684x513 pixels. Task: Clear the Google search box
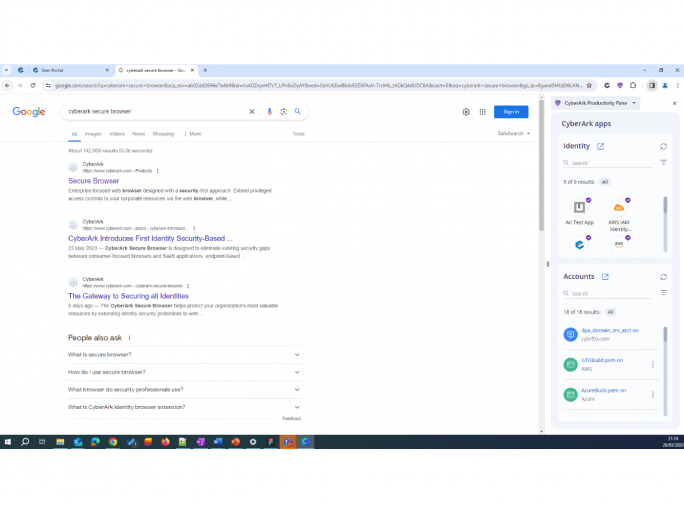pos(252,112)
